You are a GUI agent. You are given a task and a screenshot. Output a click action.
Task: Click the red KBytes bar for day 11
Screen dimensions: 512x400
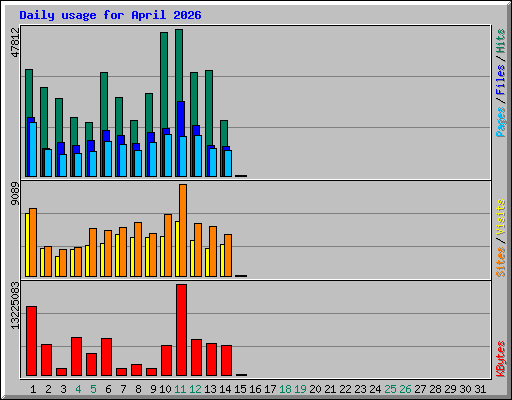click(181, 330)
